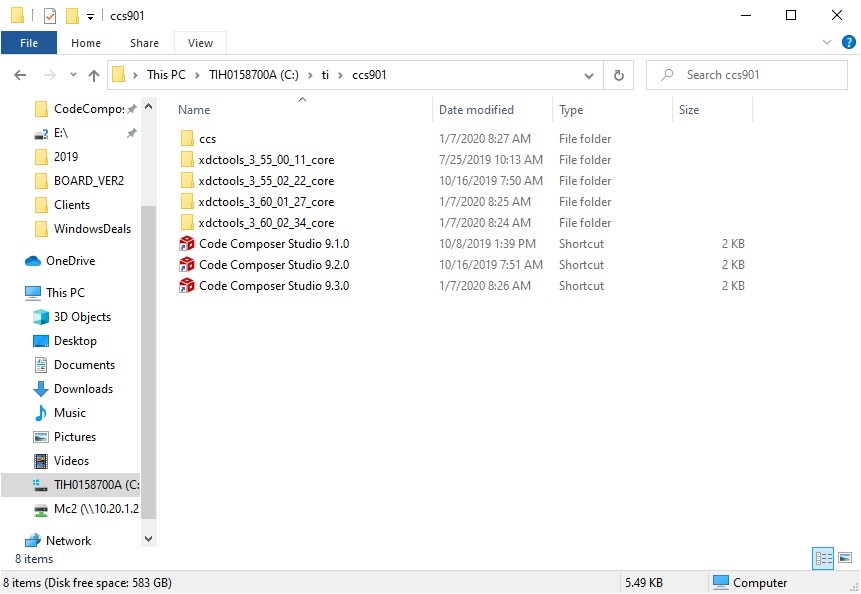
Task: Select This PC in navigation pane
Action: pos(55,293)
